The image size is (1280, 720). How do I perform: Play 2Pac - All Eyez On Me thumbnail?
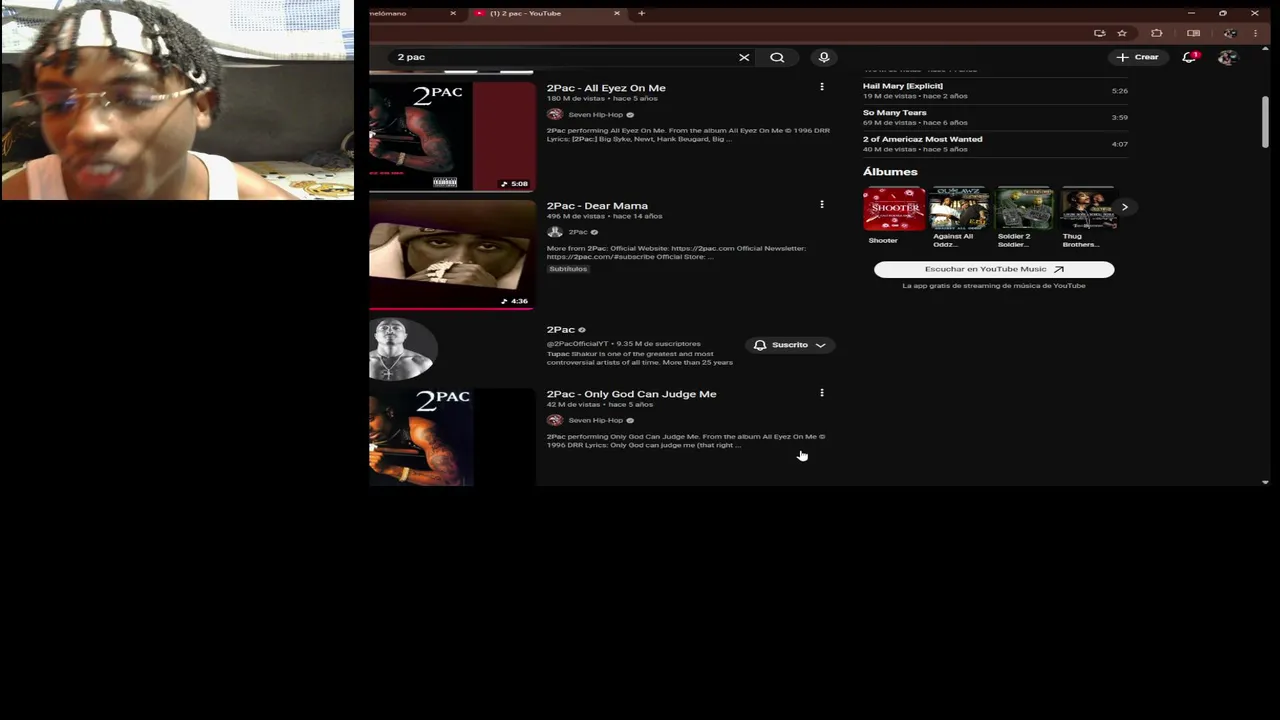(x=452, y=135)
